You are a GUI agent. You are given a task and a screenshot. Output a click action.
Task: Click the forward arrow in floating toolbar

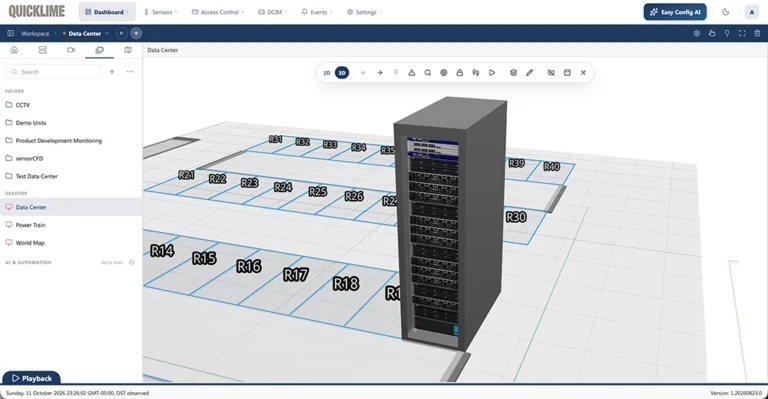(x=380, y=73)
